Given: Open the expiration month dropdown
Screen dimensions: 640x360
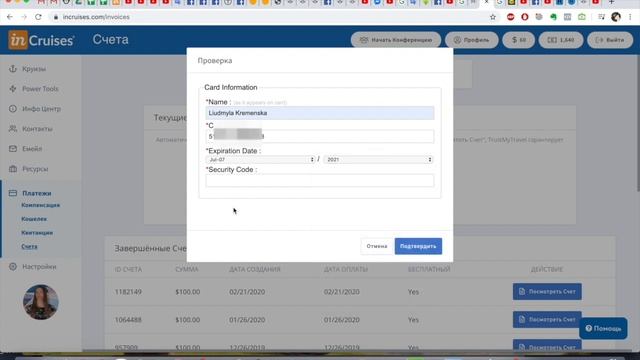Looking at the screenshot, I should 261,160.
